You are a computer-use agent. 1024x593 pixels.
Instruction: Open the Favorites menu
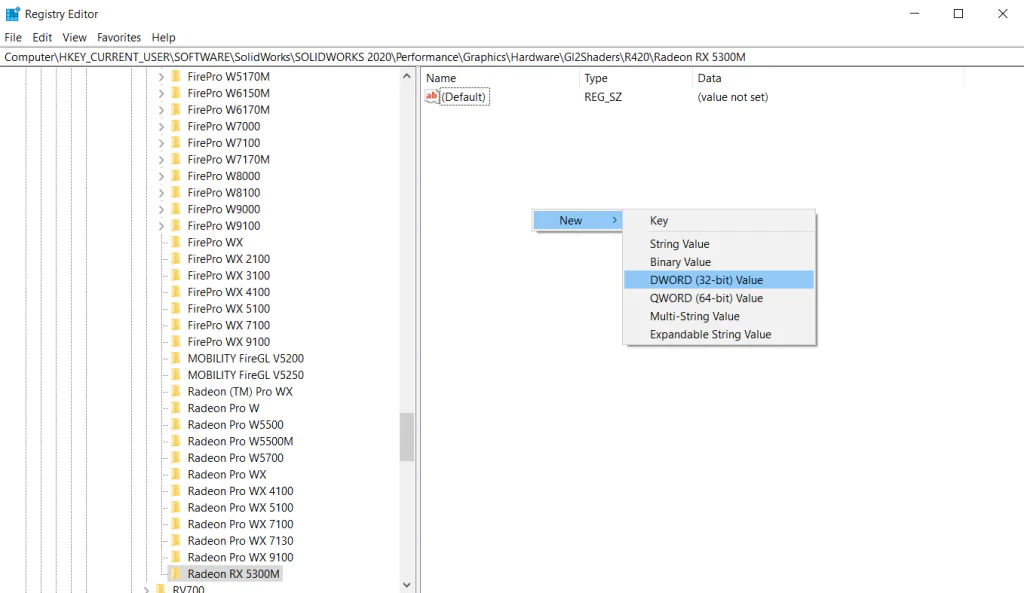[119, 37]
